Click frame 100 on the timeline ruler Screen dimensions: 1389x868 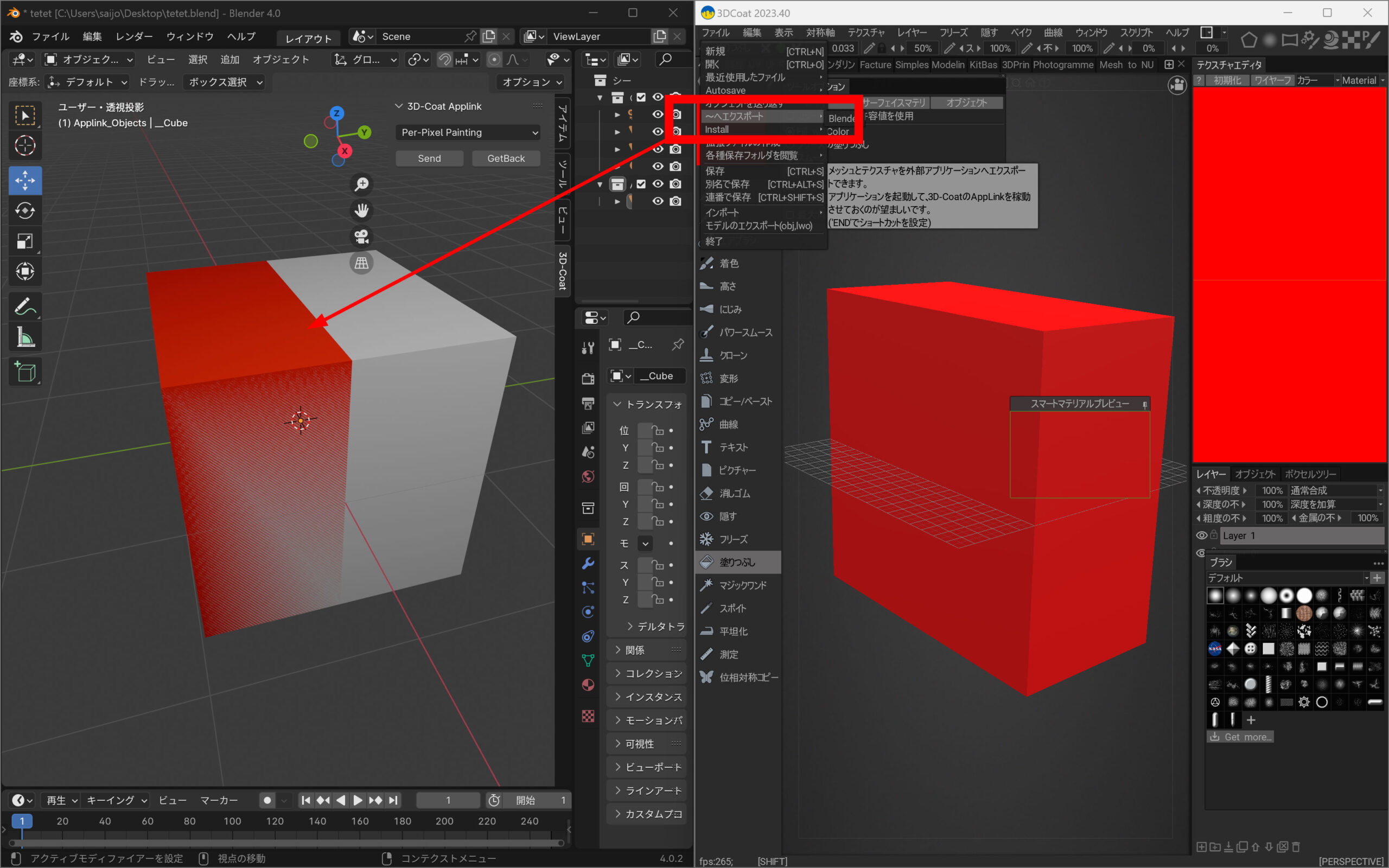[x=232, y=821]
